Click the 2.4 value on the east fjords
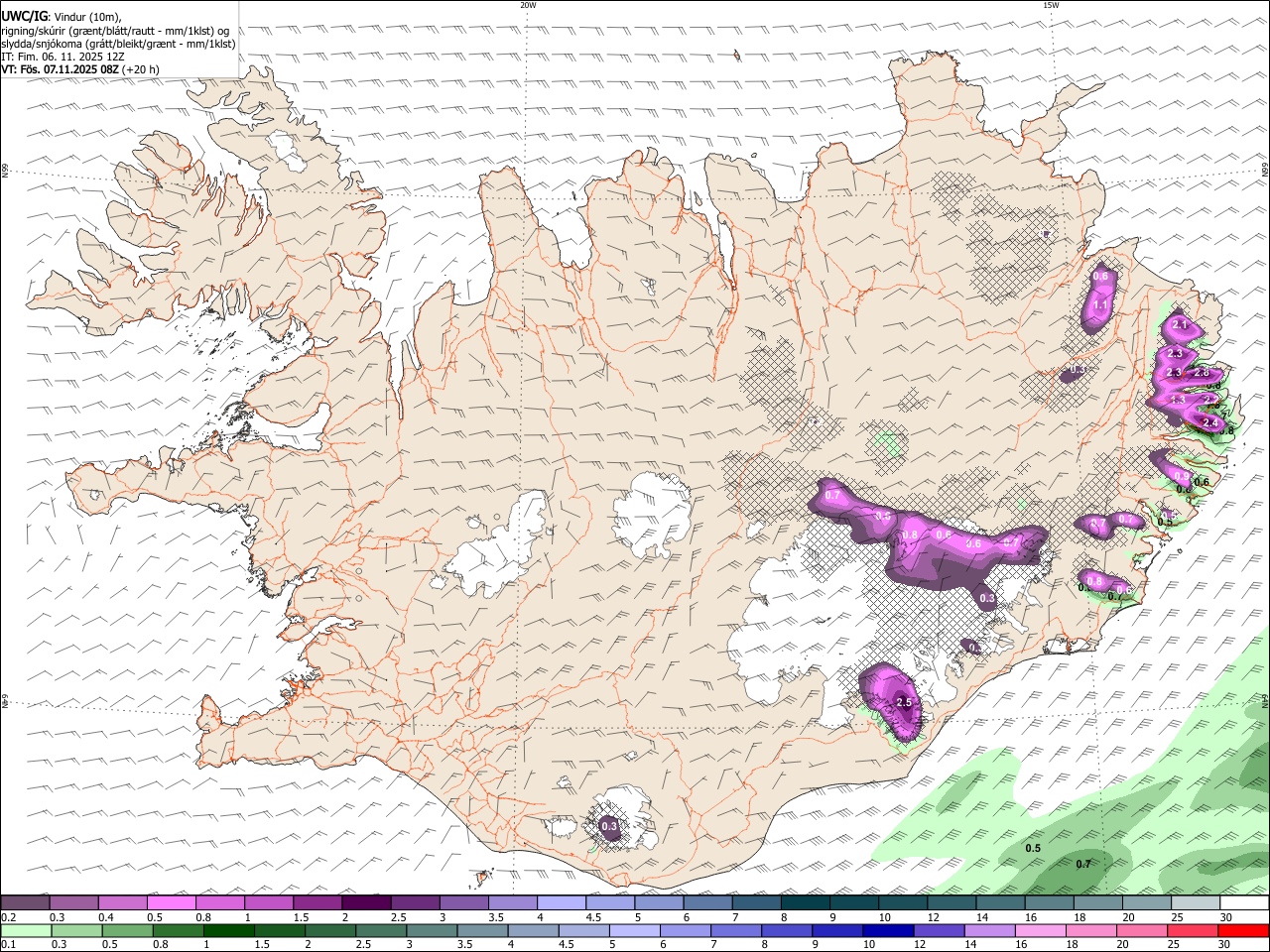Screen dimensions: 1270x952 [1209, 423]
